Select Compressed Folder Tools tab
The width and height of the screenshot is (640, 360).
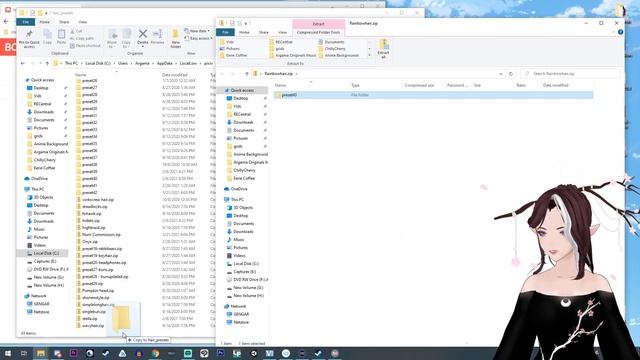pos(318,32)
